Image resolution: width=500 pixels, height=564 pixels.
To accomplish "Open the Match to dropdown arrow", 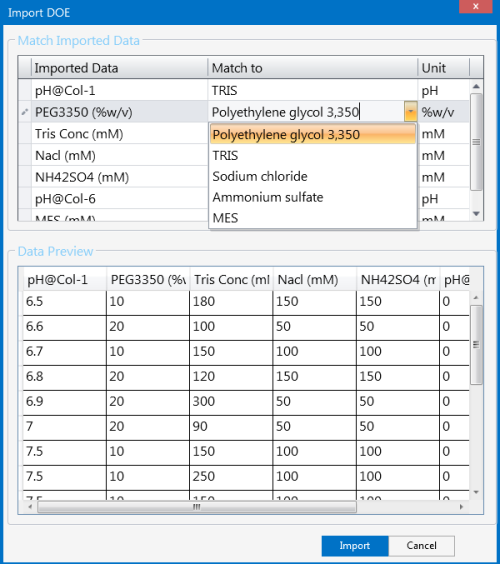I will tap(410, 112).
